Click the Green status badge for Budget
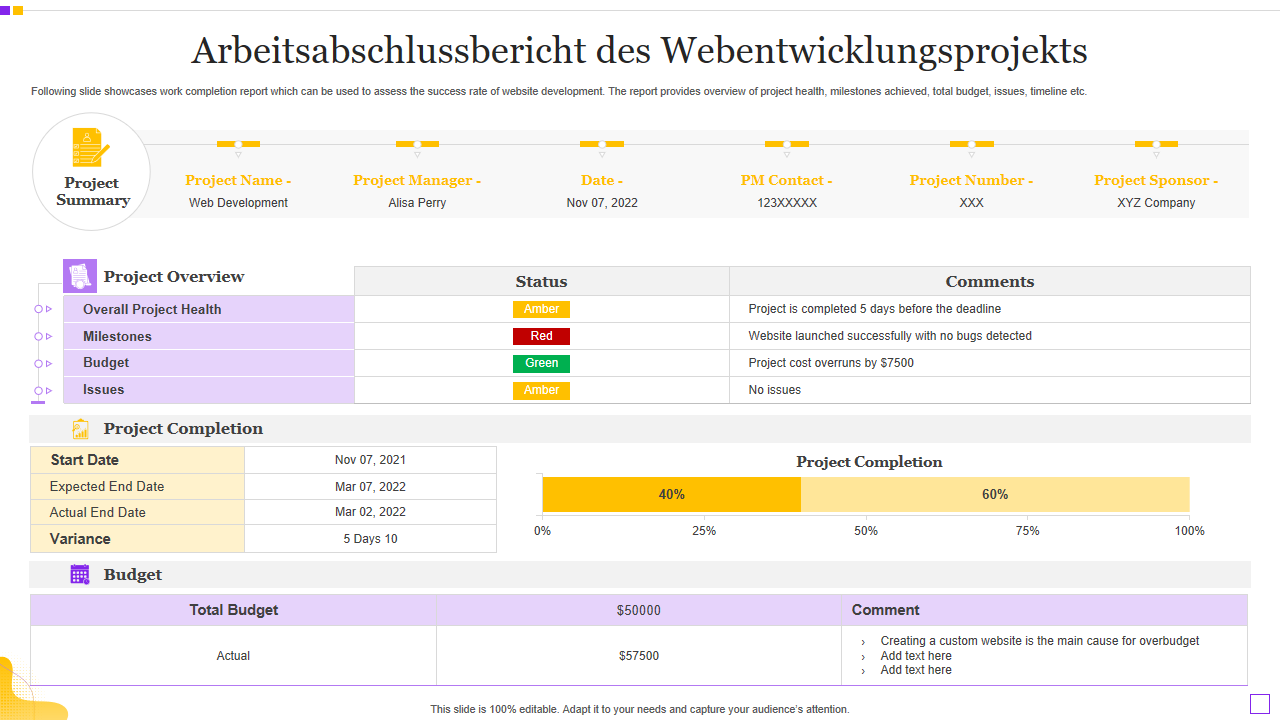The width and height of the screenshot is (1280, 720). click(541, 363)
